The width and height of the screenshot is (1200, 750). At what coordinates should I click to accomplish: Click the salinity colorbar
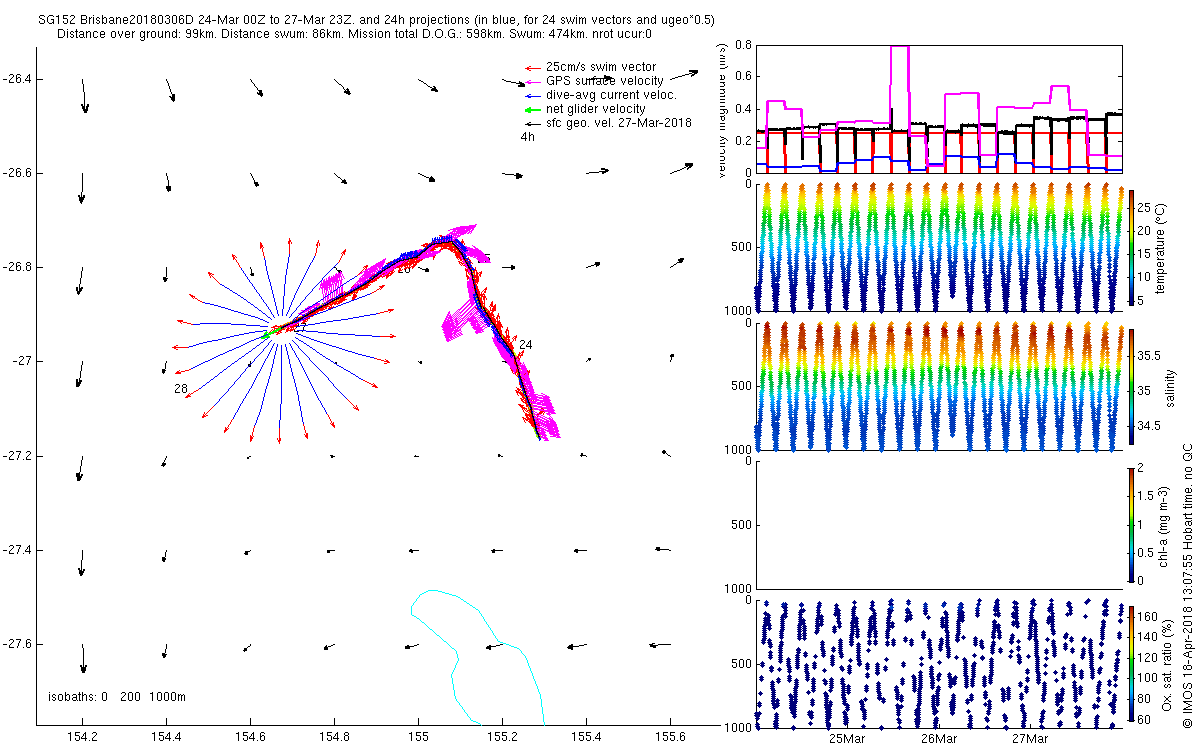pyautogui.click(x=1131, y=385)
